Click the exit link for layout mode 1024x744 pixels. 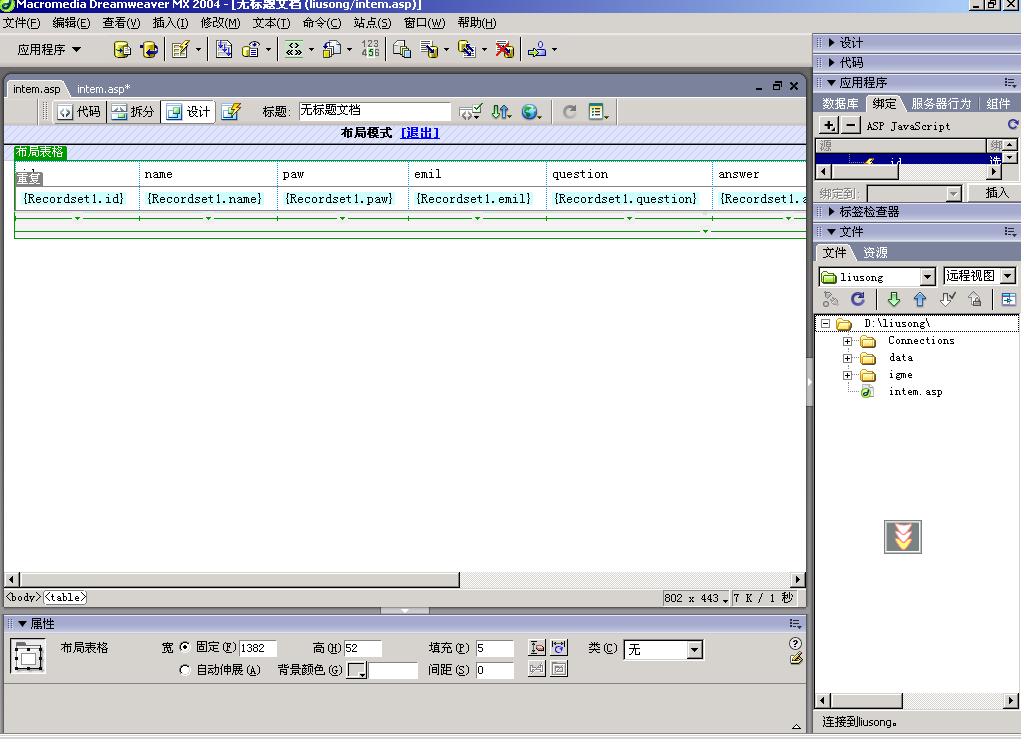click(420, 133)
